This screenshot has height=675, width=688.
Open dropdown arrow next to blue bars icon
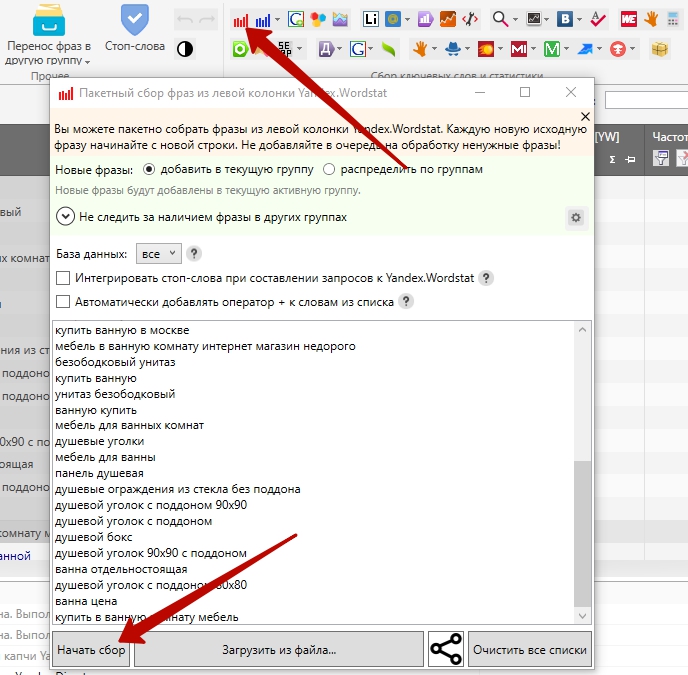click(277, 20)
